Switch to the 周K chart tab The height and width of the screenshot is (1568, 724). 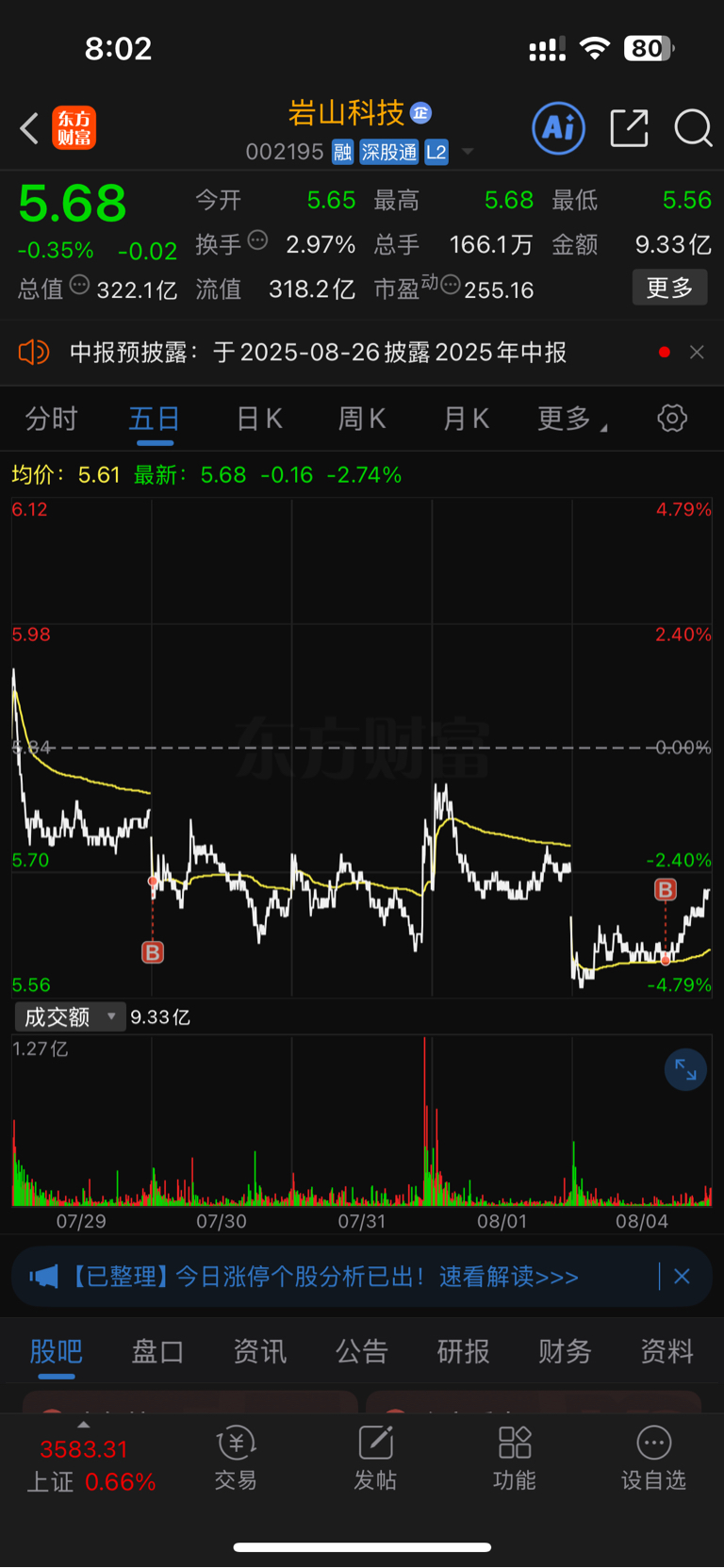tap(362, 419)
